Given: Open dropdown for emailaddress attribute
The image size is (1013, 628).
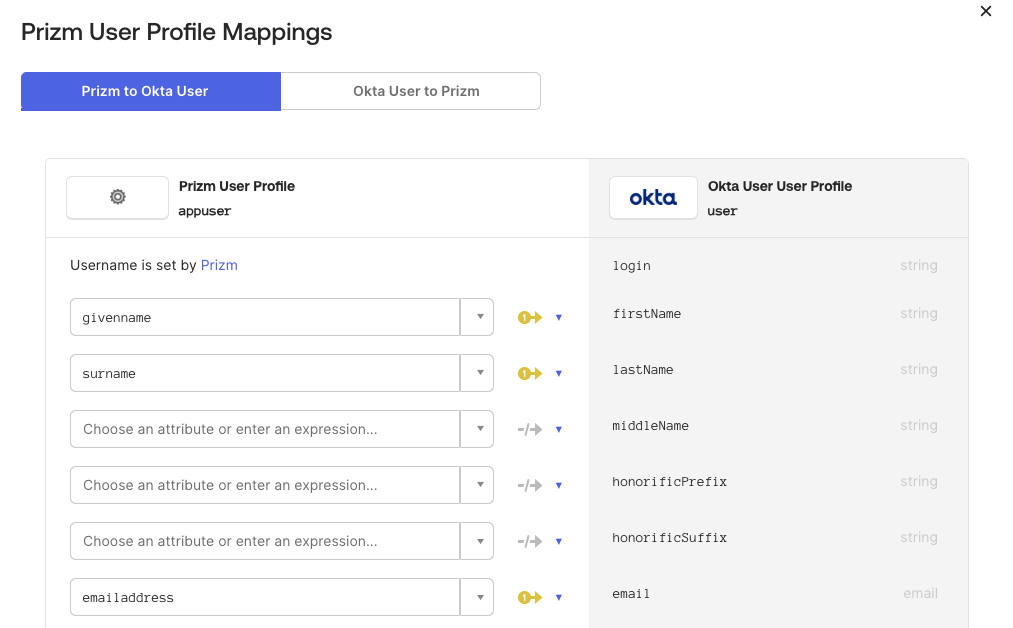Looking at the screenshot, I should pos(479,597).
